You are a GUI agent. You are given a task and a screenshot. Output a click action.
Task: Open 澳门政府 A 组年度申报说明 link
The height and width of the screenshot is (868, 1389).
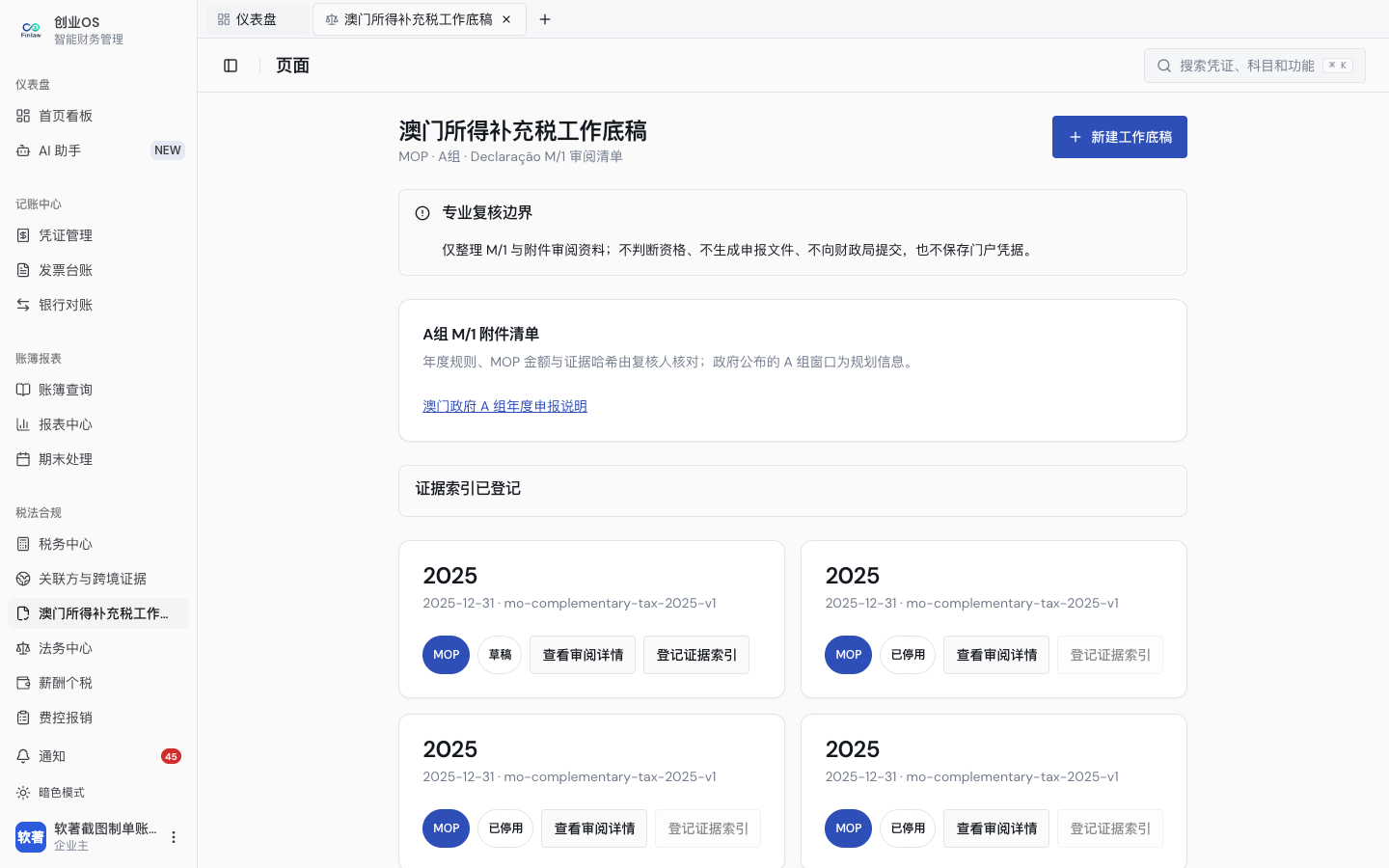pyautogui.click(x=504, y=406)
